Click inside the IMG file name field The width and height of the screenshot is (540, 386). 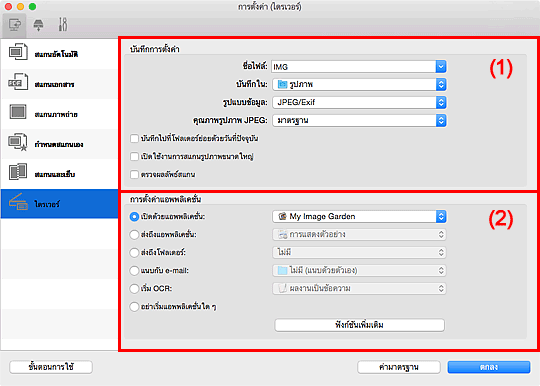click(353, 66)
